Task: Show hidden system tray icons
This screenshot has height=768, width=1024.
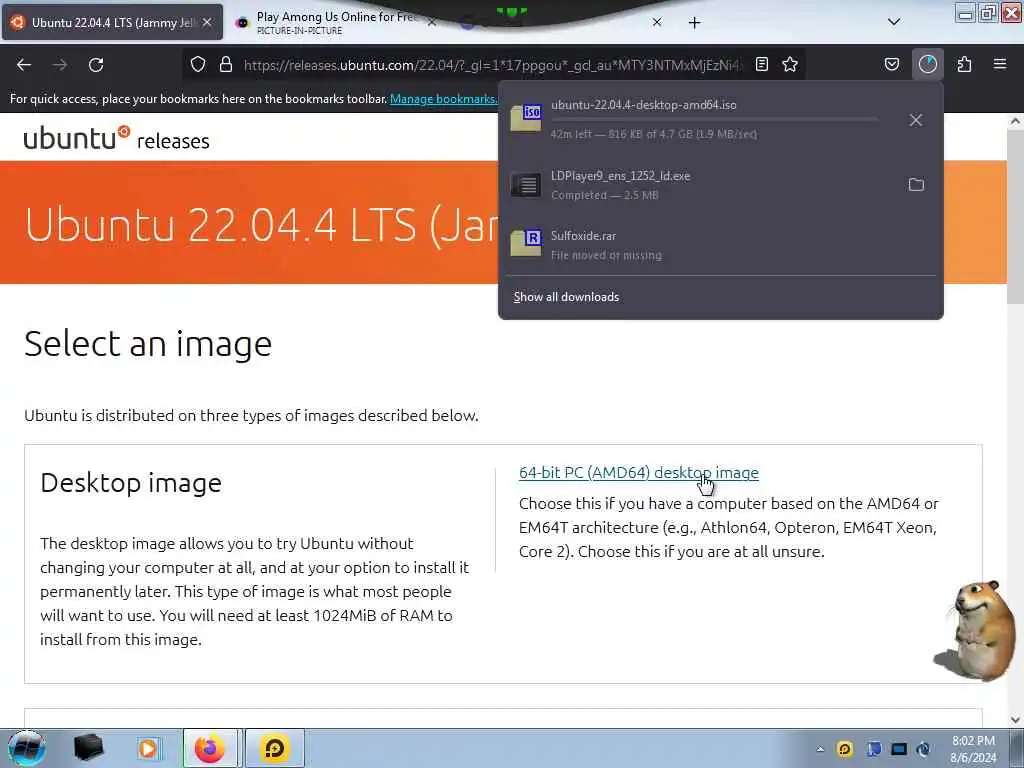Action: coord(820,749)
